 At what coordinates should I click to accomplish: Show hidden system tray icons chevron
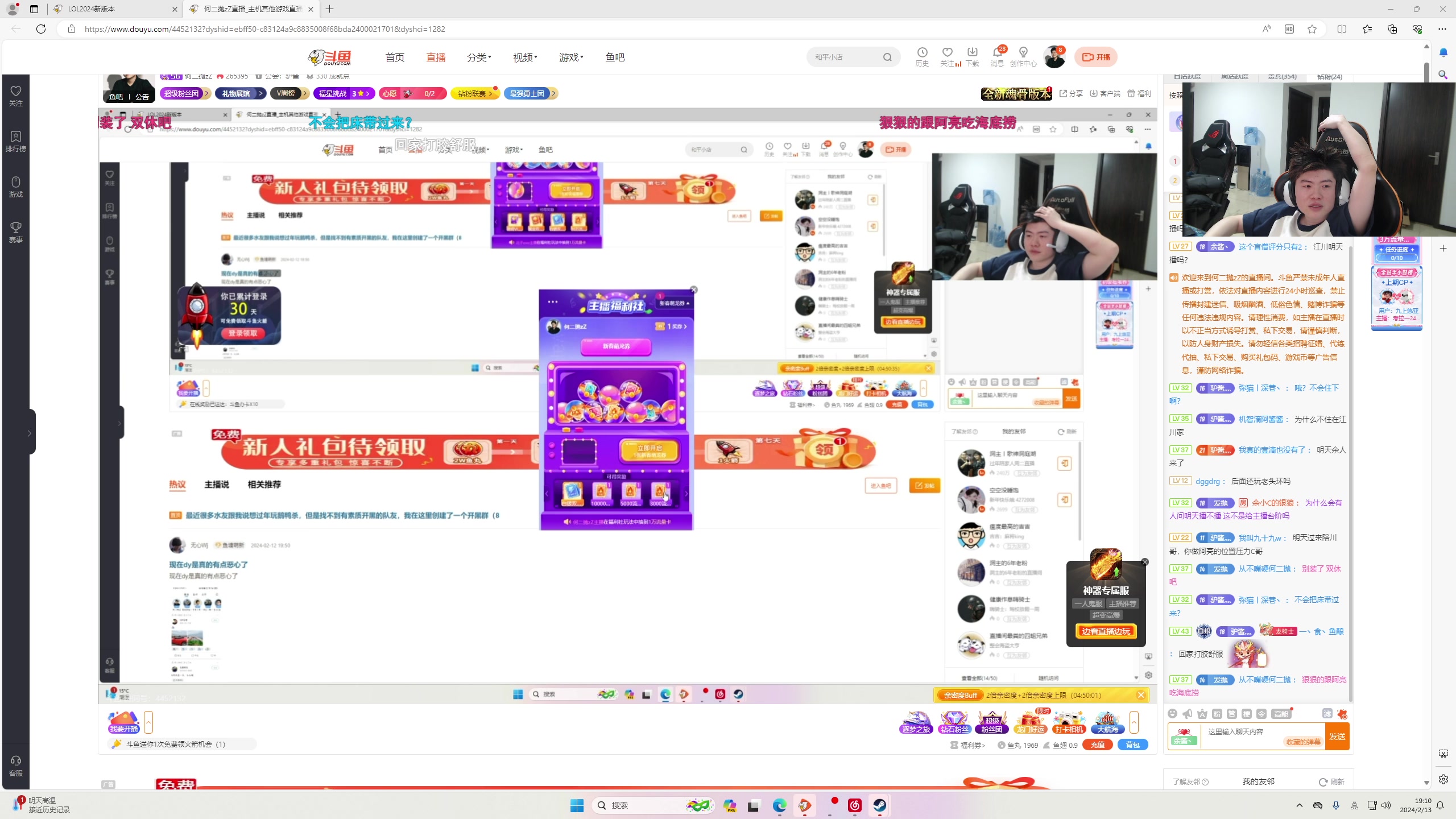1300,805
